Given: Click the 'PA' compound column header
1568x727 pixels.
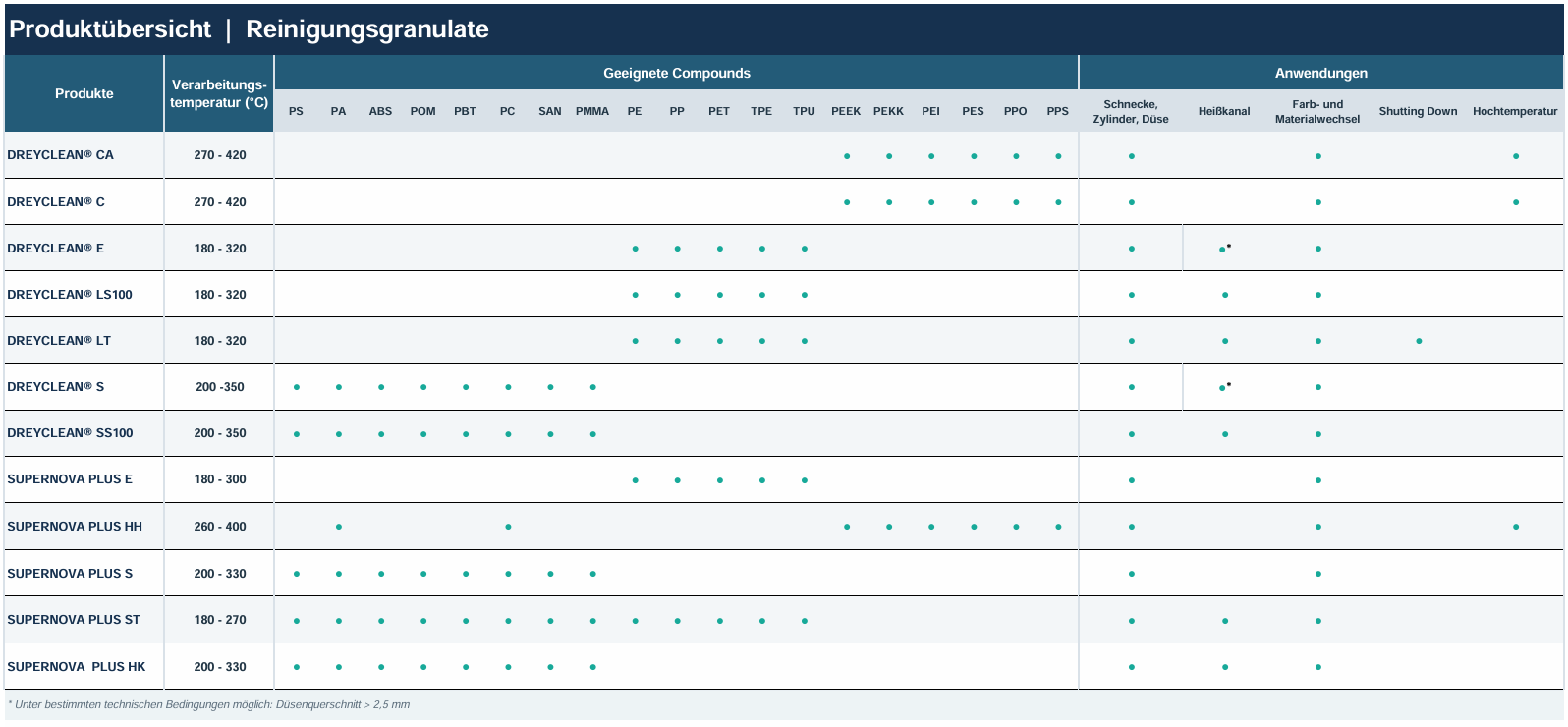Looking at the screenshot, I should tap(338, 111).
